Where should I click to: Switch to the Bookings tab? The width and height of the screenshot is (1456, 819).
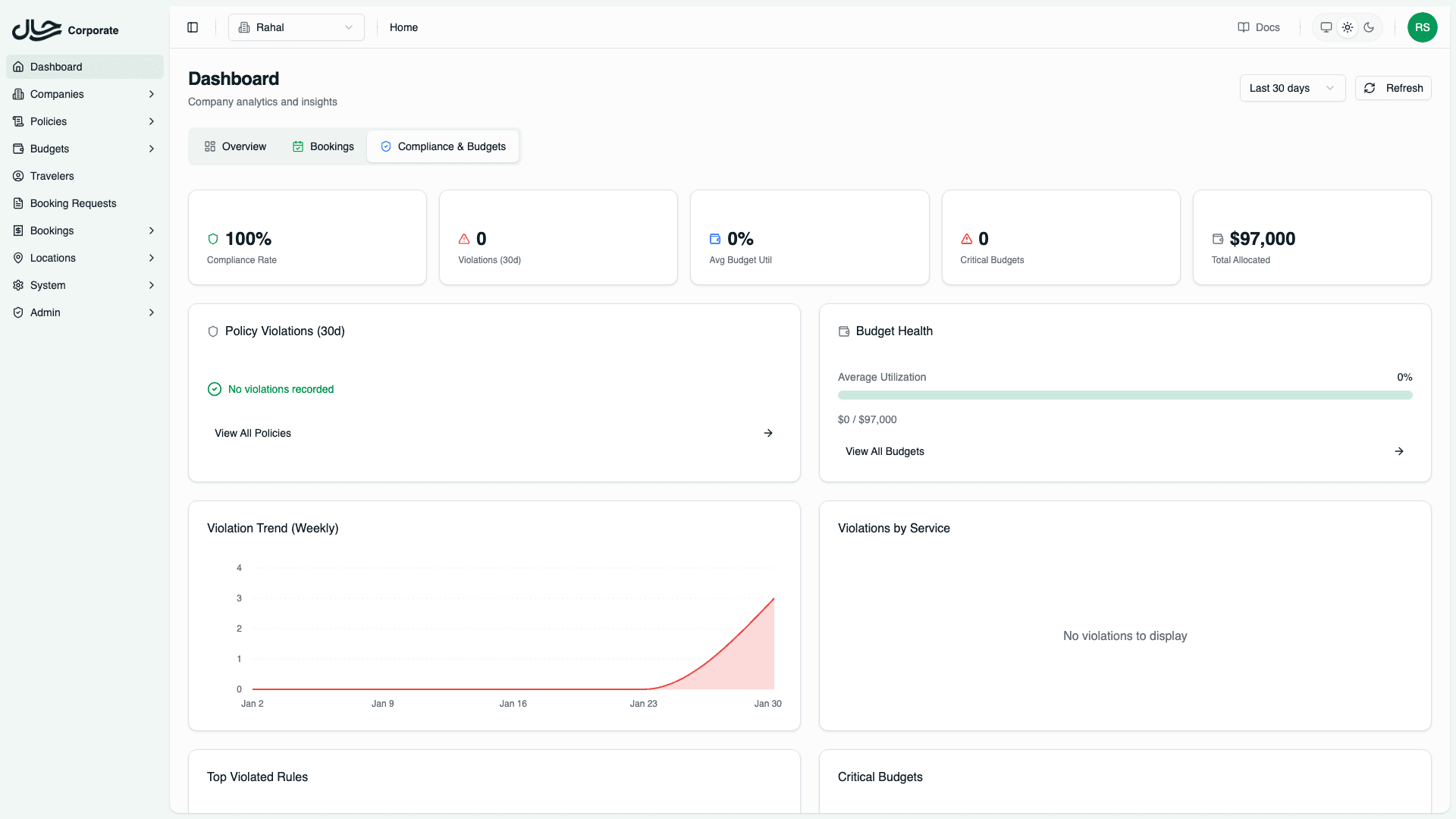pyautogui.click(x=323, y=146)
